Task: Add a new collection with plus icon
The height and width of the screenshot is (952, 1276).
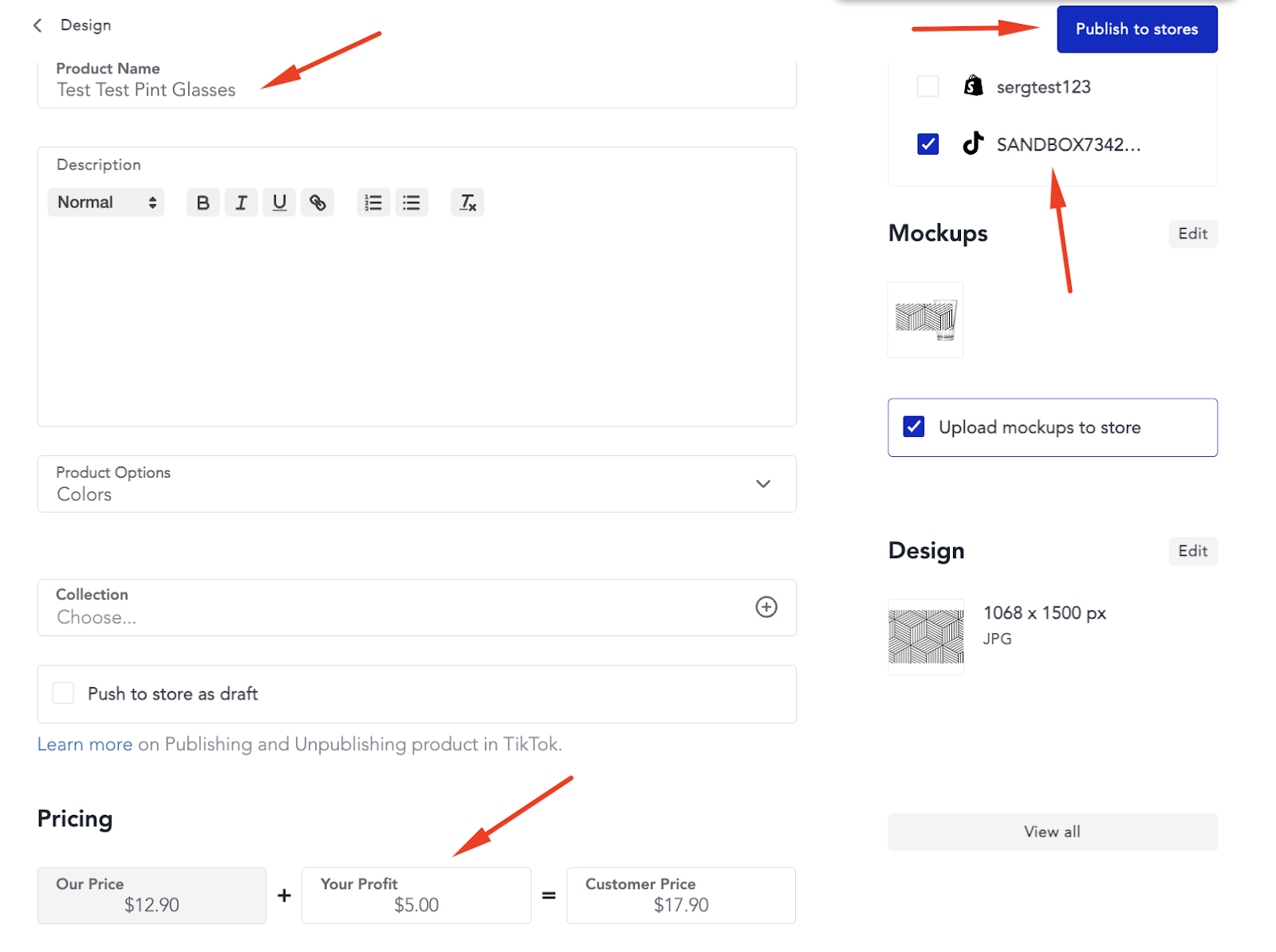Action: click(766, 607)
